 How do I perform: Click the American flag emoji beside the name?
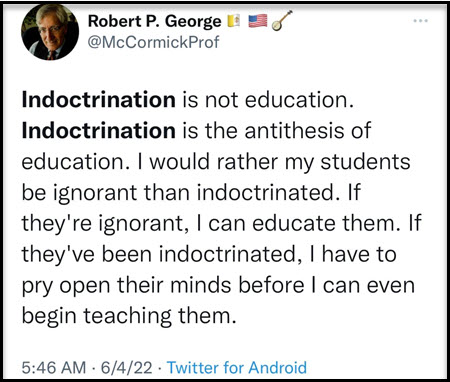pyautogui.click(x=258, y=21)
